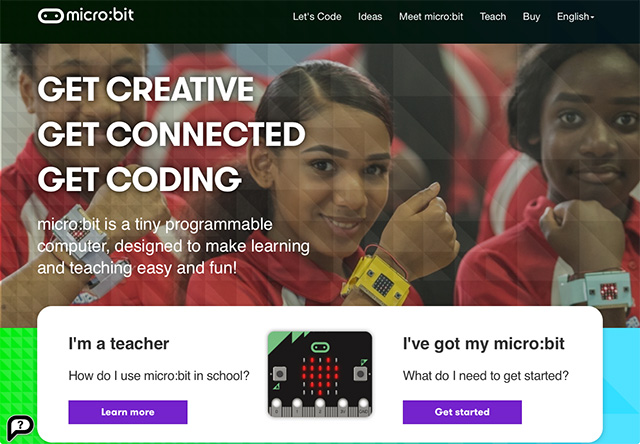Click right button B on micro:bit board
The image size is (640, 444).
coord(360,373)
